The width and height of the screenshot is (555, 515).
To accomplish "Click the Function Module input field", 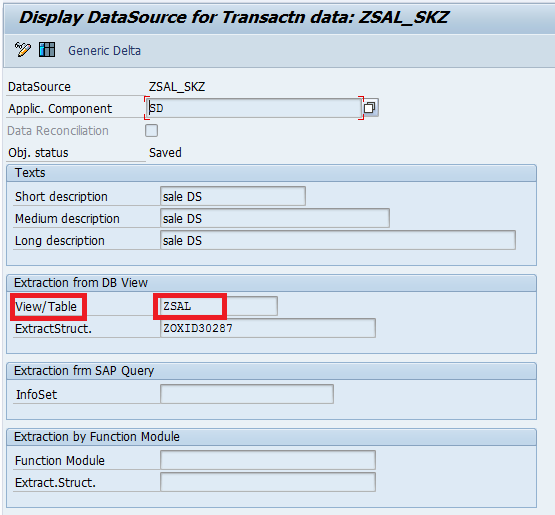I will [x=268, y=460].
